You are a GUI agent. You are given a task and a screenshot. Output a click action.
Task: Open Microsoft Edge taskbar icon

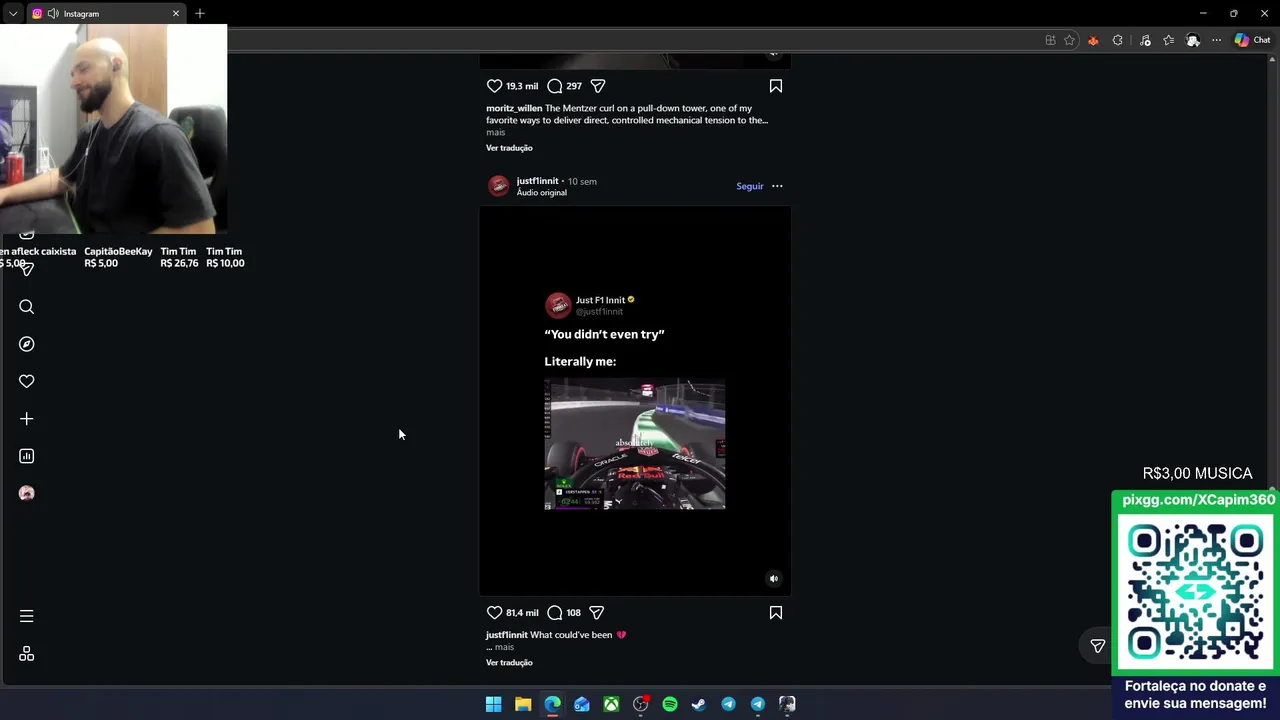(552, 704)
